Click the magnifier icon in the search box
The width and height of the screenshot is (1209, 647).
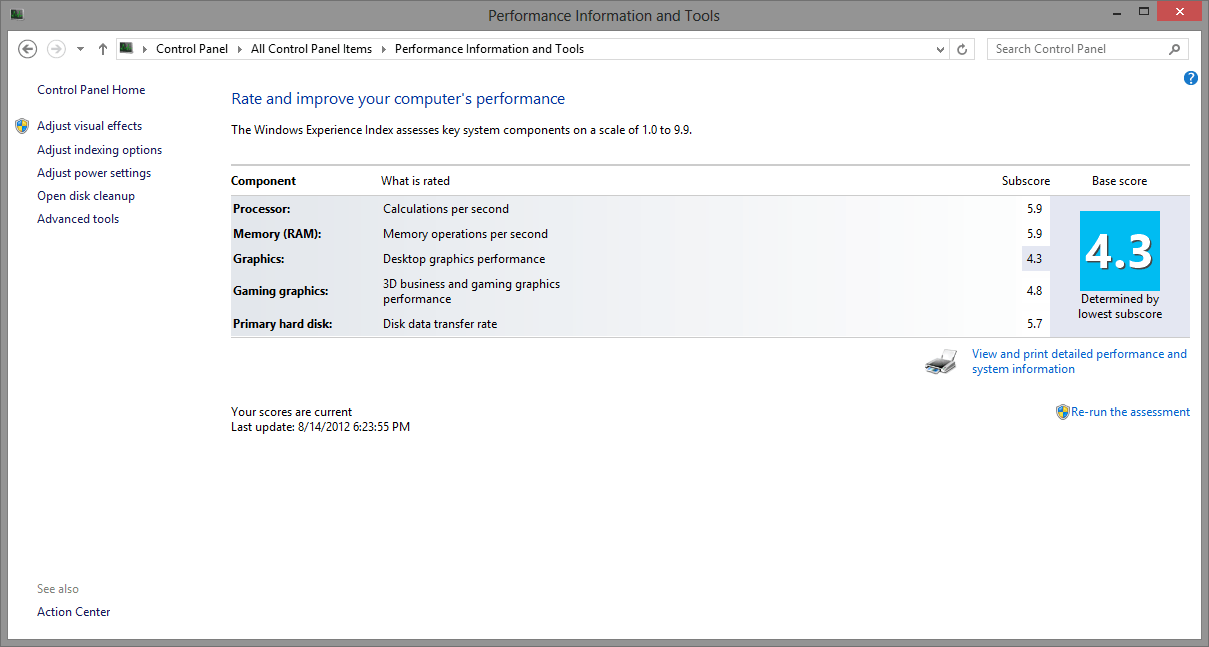[x=1174, y=49]
